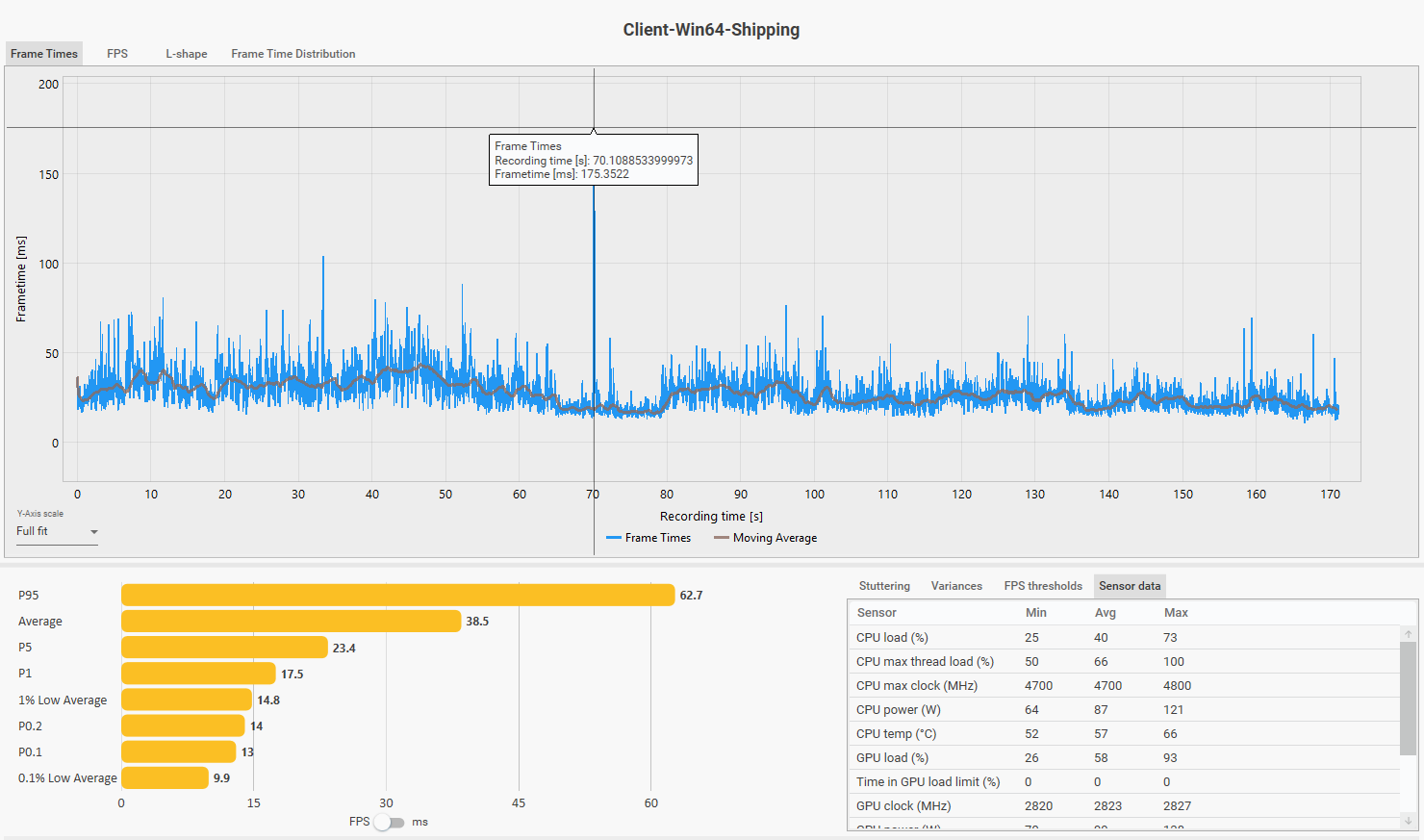This screenshot has height=840, width=1424.
Task: Toggle the FPS / ms switch
Action: (390, 822)
